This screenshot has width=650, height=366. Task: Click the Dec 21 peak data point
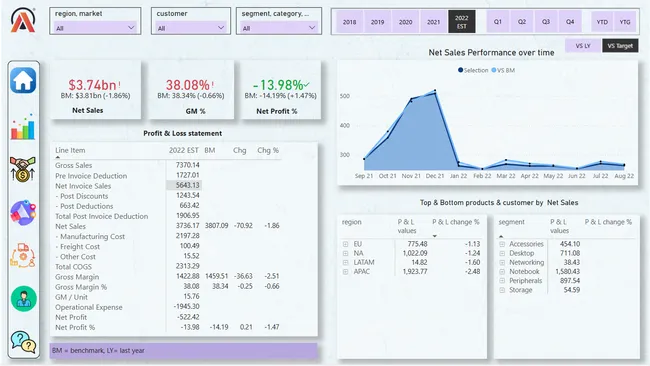pos(435,90)
